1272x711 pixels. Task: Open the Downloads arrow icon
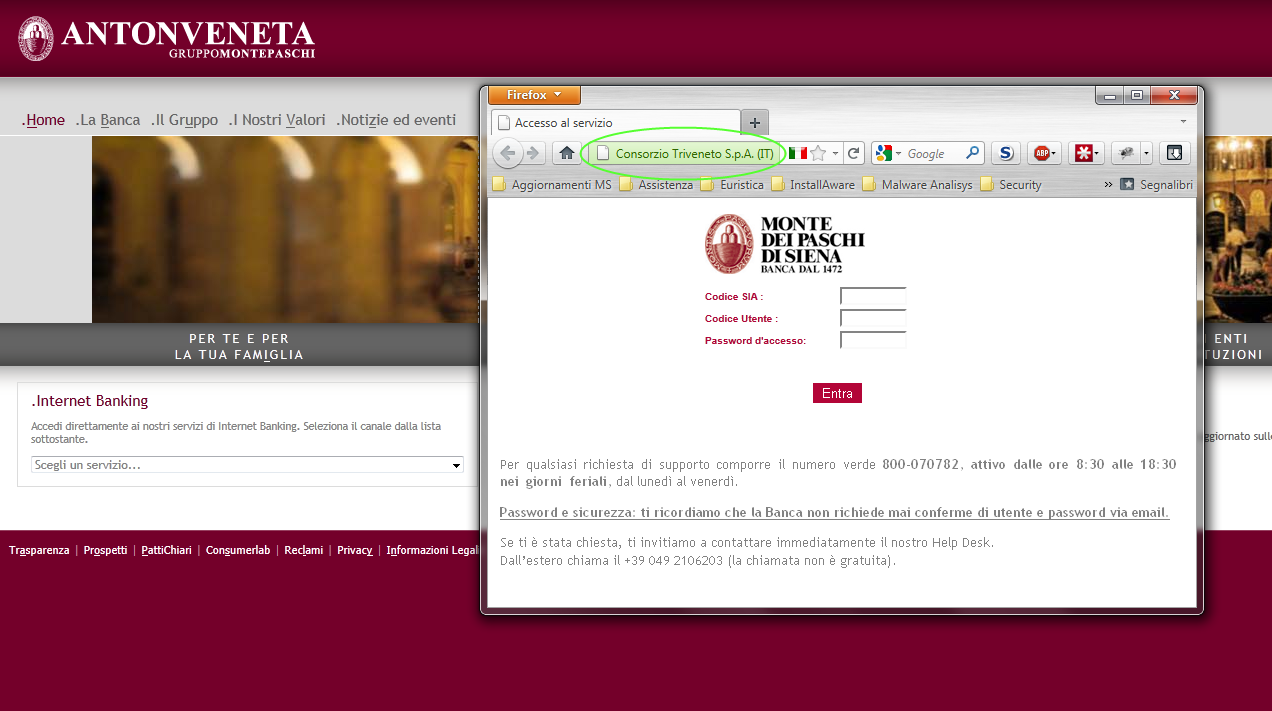[x=1175, y=153]
